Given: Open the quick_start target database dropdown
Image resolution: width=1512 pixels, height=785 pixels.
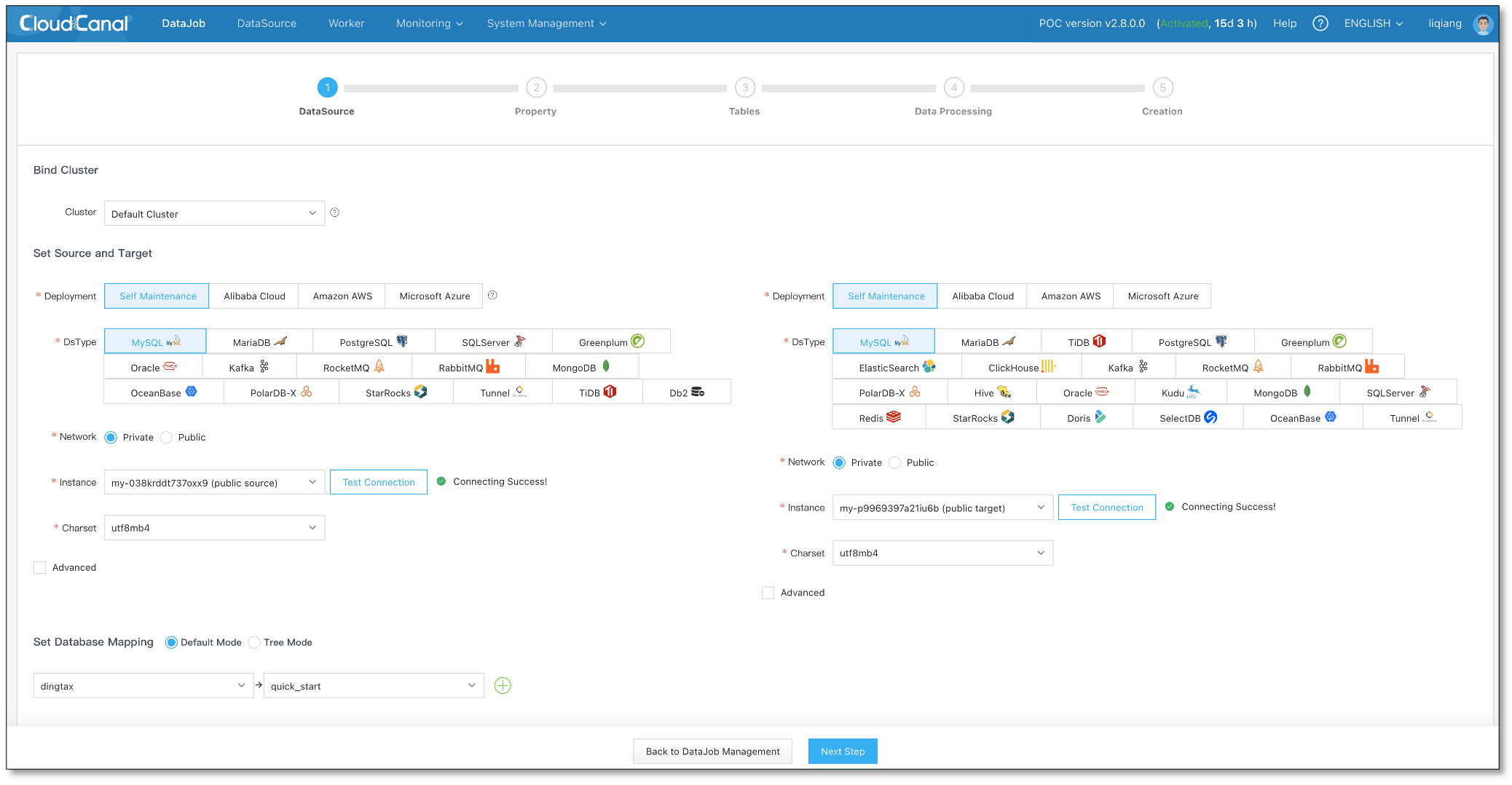Looking at the screenshot, I should click(374, 686).
